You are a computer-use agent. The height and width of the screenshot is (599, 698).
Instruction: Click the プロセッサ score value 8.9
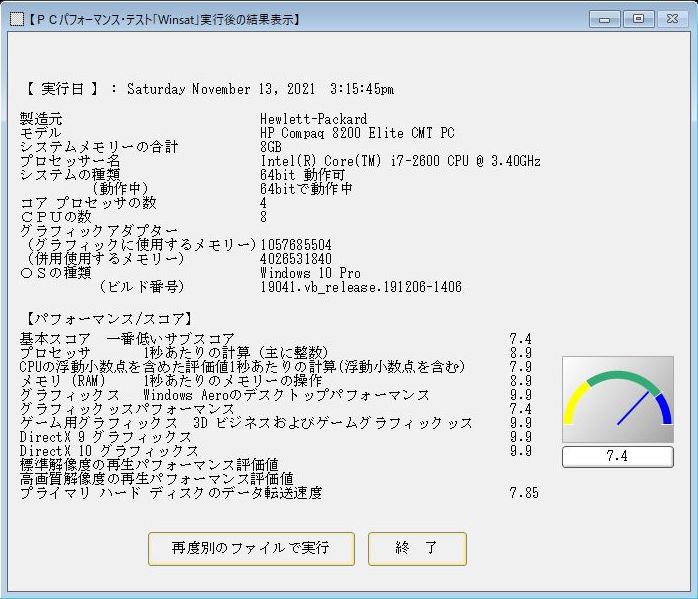point(521,353)
